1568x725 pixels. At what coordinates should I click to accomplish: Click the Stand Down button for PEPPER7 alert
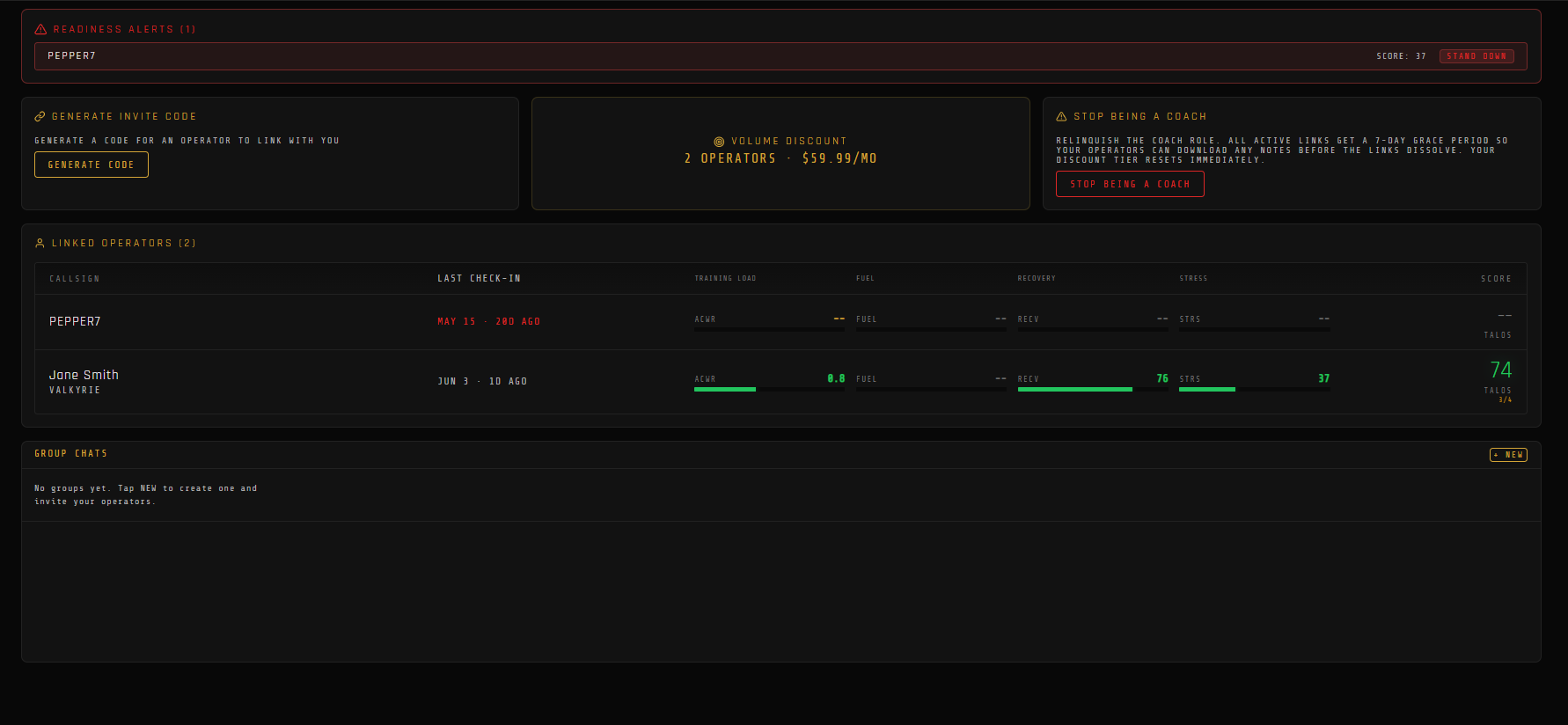coord(1476,56)
